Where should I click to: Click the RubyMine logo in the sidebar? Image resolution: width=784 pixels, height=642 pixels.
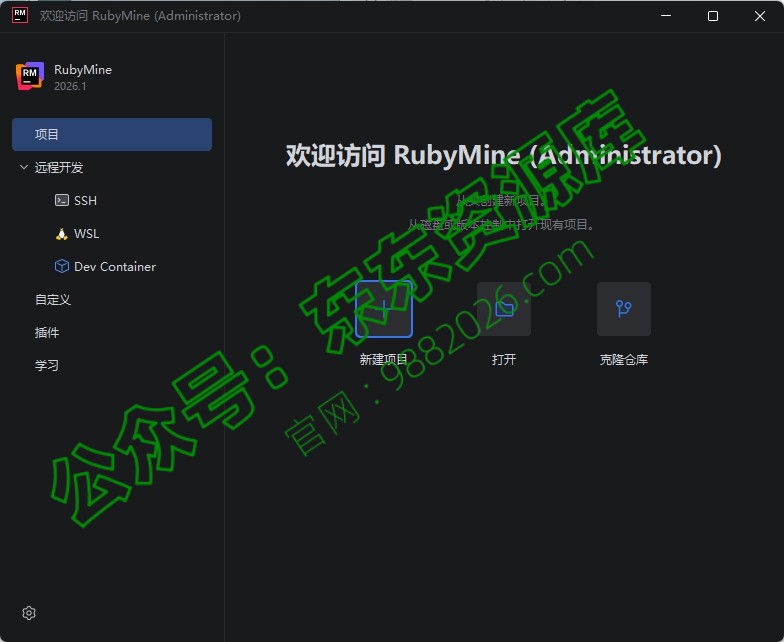click(x=30, y=76)
